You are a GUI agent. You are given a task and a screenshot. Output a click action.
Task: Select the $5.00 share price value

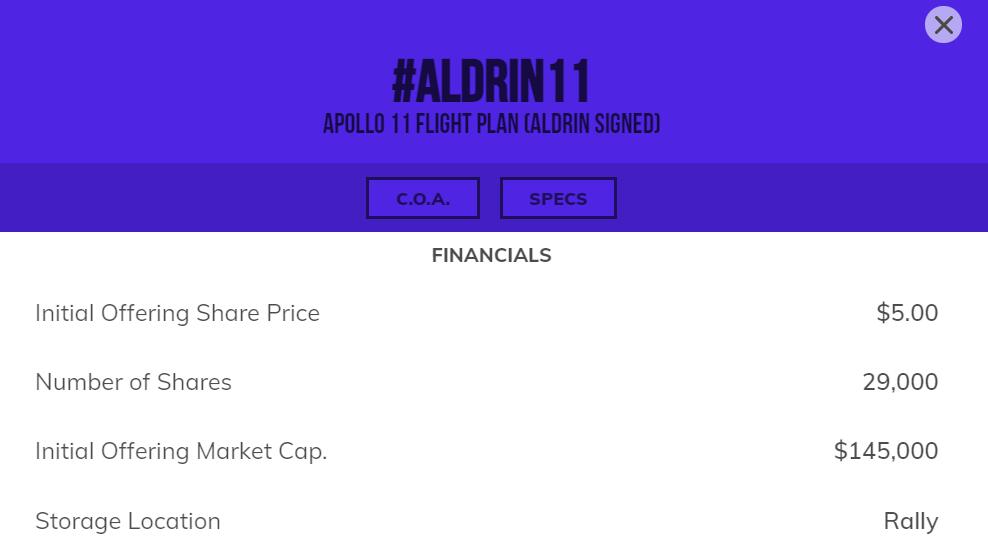907,313
